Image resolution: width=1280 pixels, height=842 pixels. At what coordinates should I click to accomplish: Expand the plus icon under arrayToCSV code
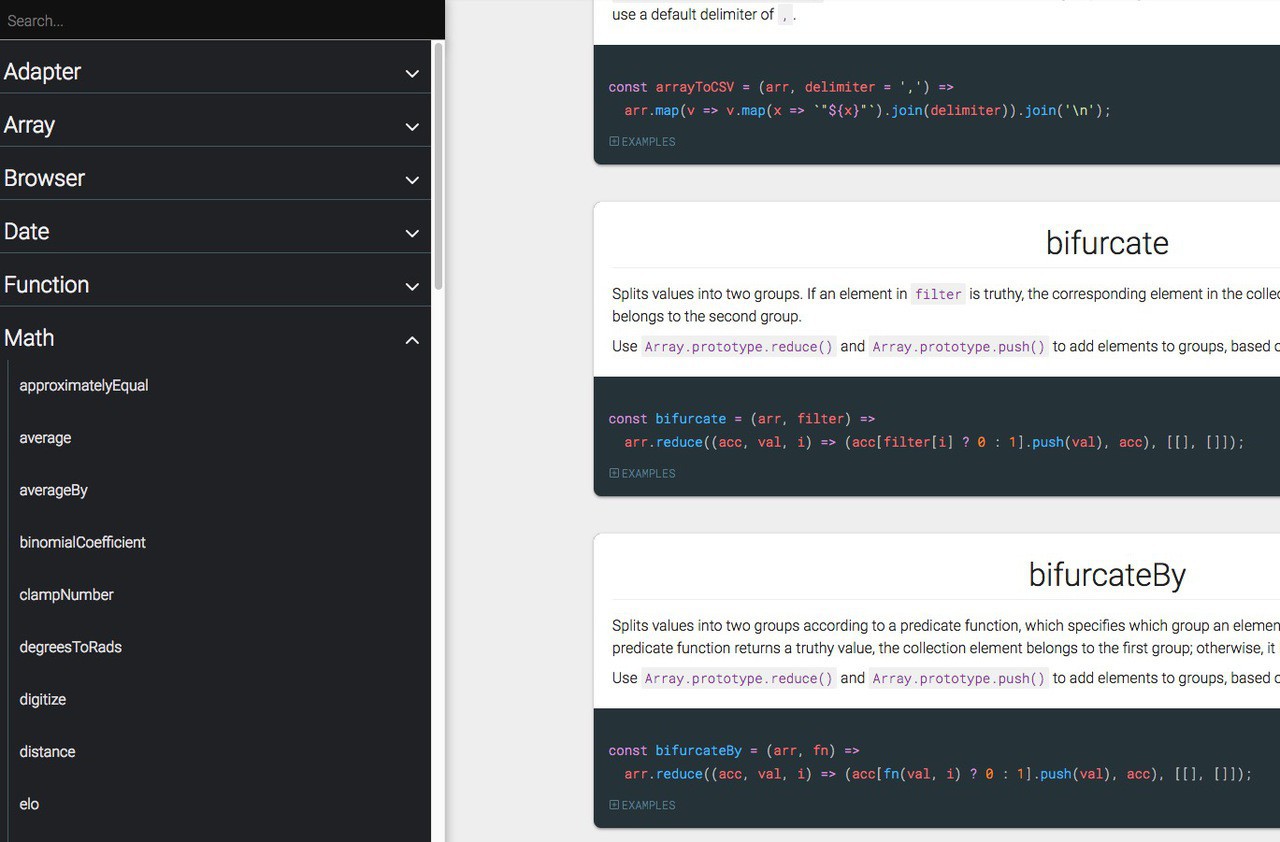[614, 142]
